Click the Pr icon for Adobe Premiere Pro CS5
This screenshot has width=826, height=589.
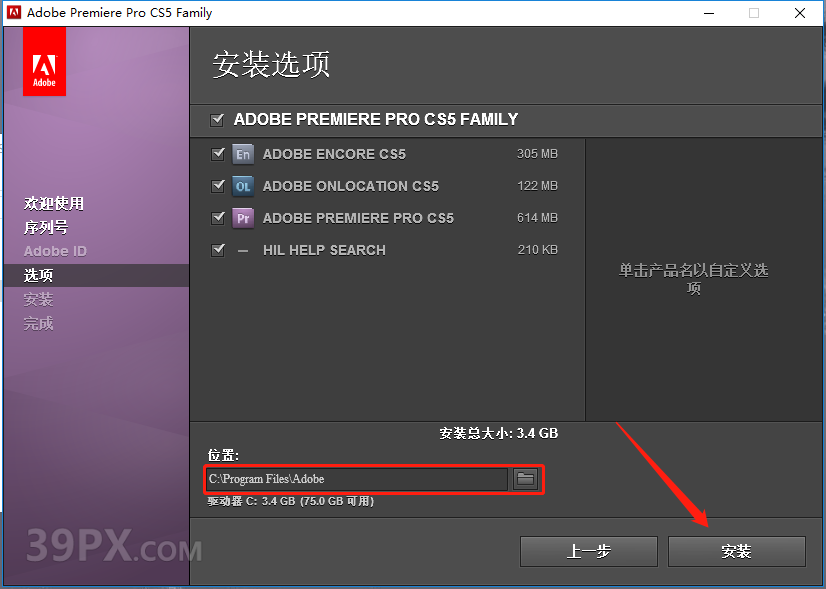[242, 218]
